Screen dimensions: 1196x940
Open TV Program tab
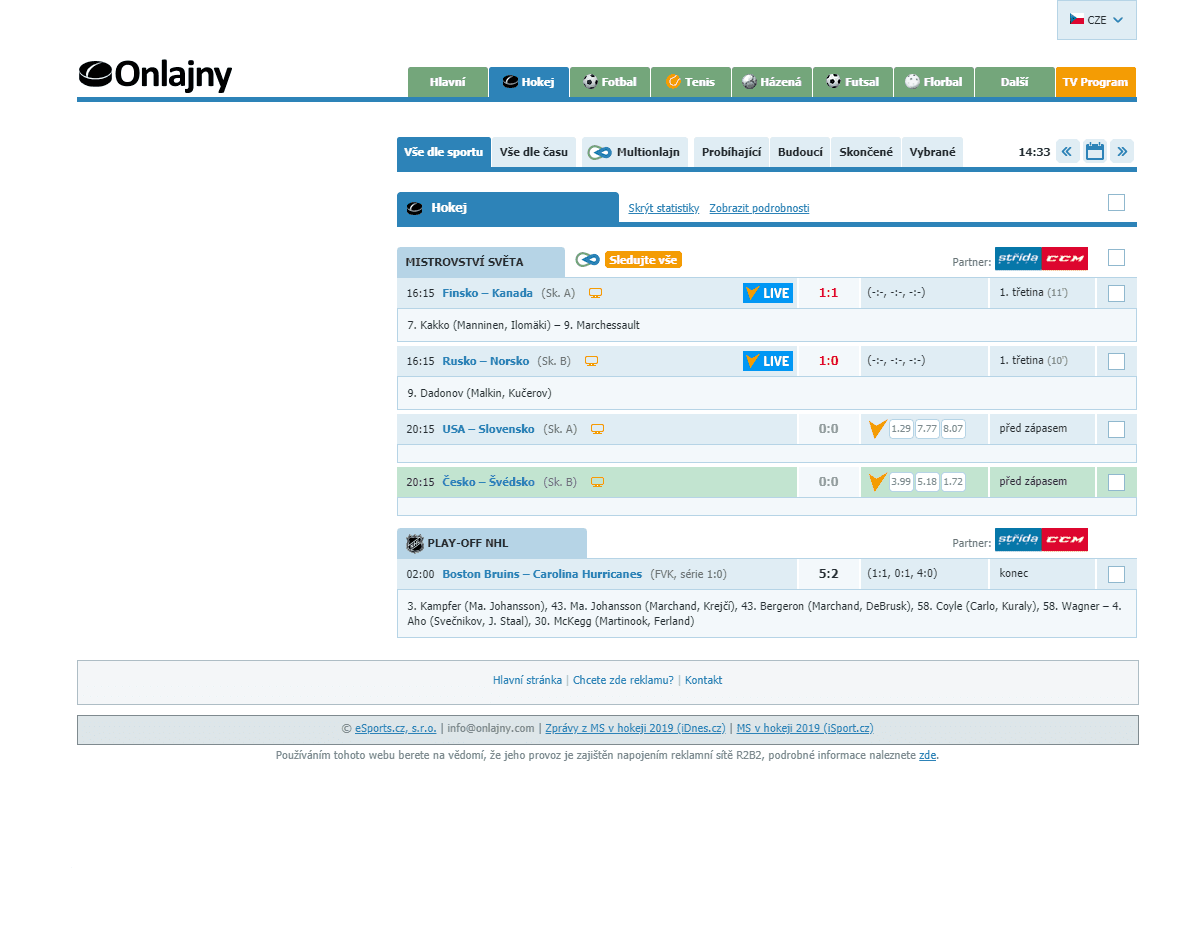(1095, 82)
